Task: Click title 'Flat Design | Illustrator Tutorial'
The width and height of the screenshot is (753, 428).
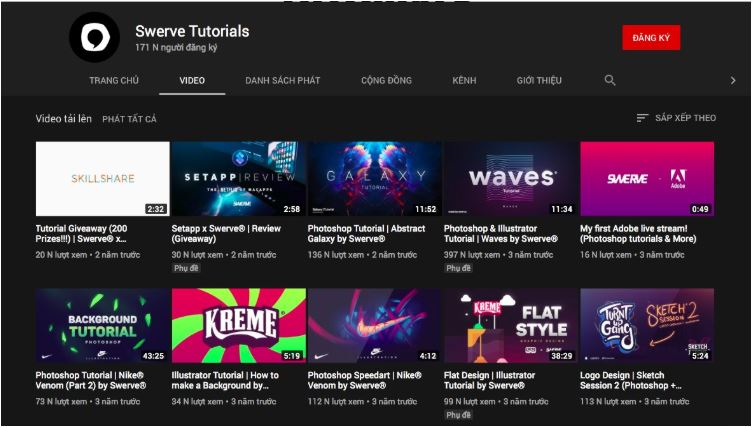Action: 489,380
